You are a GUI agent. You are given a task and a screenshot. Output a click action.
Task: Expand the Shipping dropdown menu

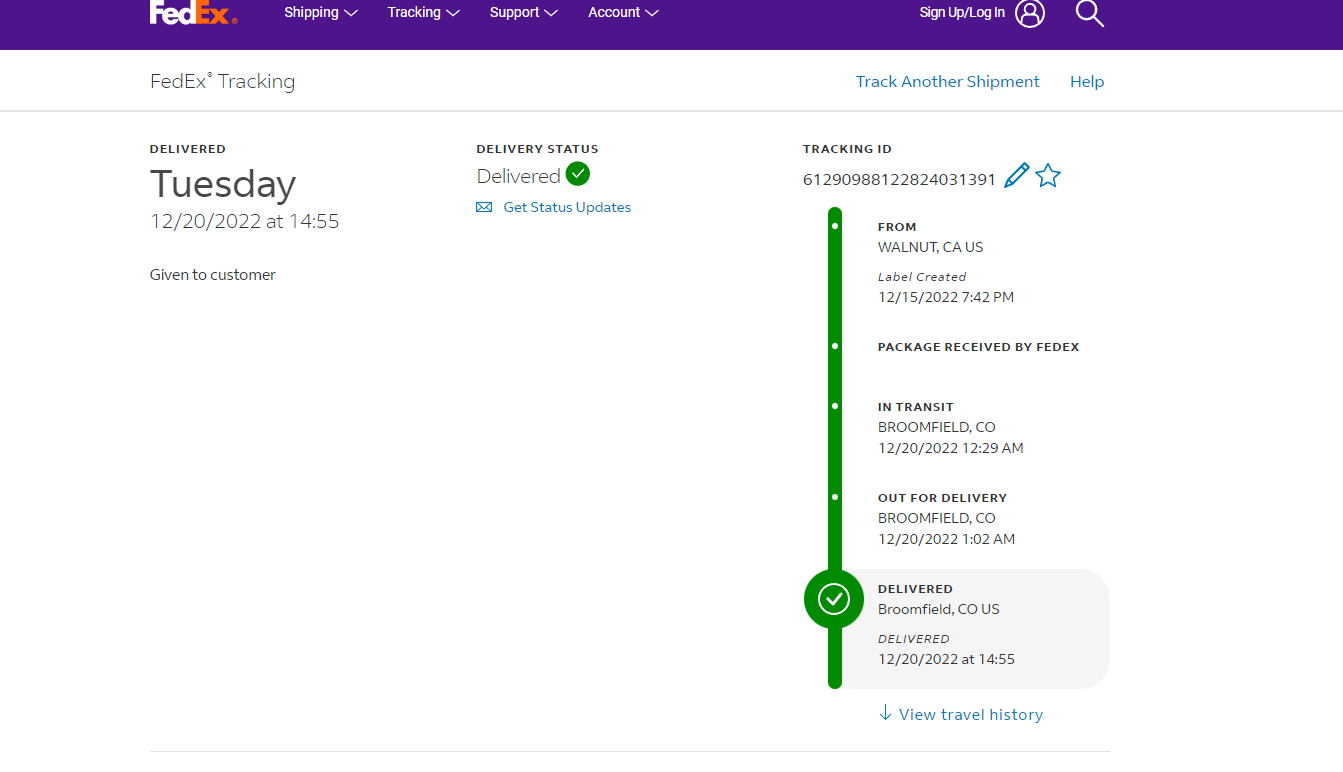(320, 13)
